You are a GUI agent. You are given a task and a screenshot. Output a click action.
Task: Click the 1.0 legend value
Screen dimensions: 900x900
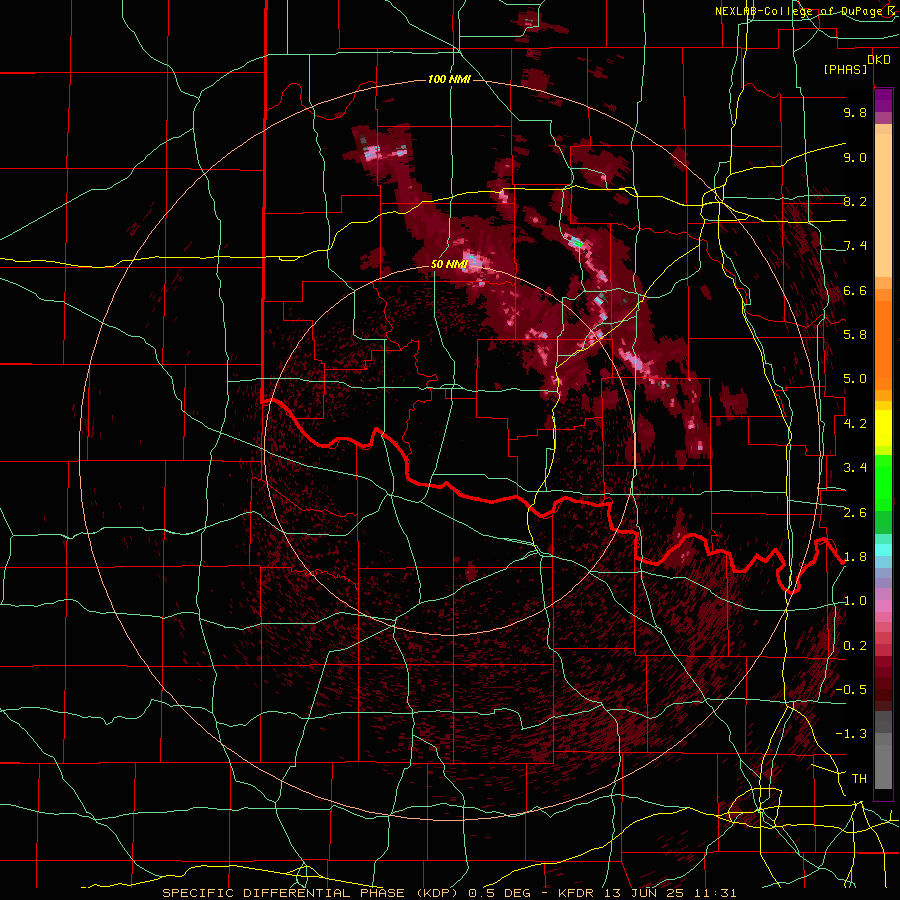tap(855, 601)
